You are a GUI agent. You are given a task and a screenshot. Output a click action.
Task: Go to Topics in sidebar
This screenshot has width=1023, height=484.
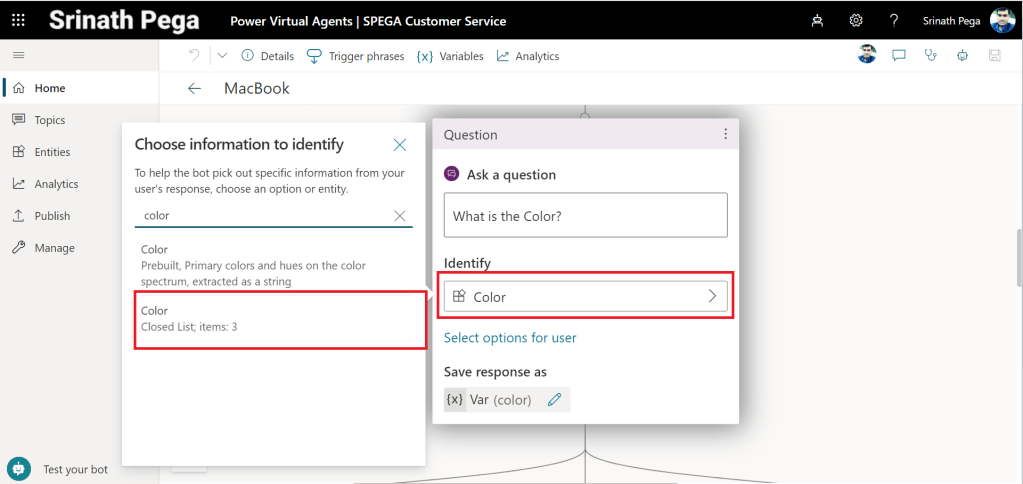[x=49, y=120]
